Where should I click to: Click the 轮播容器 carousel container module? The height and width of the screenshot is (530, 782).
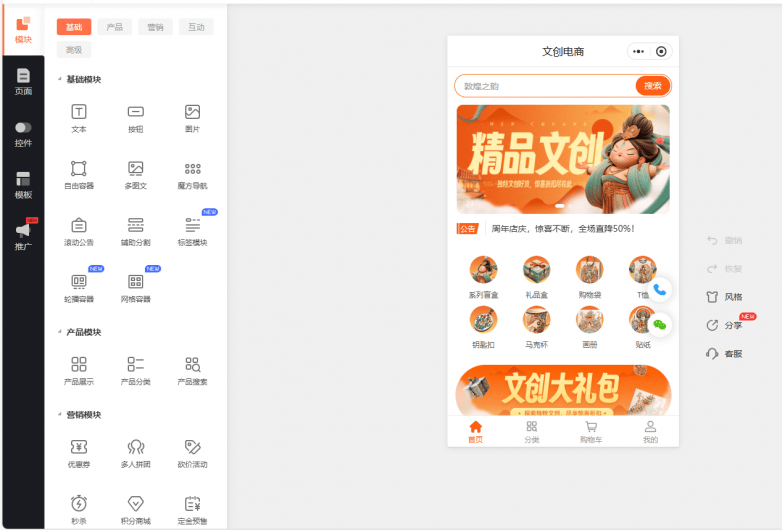point(79,287)
